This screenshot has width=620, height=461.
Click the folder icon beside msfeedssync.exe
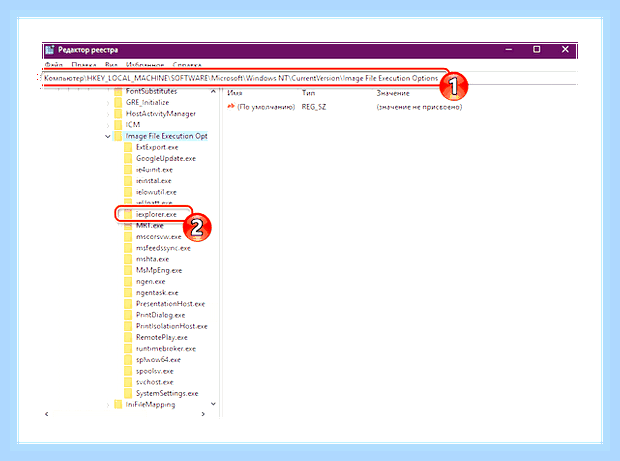[128, 248]
